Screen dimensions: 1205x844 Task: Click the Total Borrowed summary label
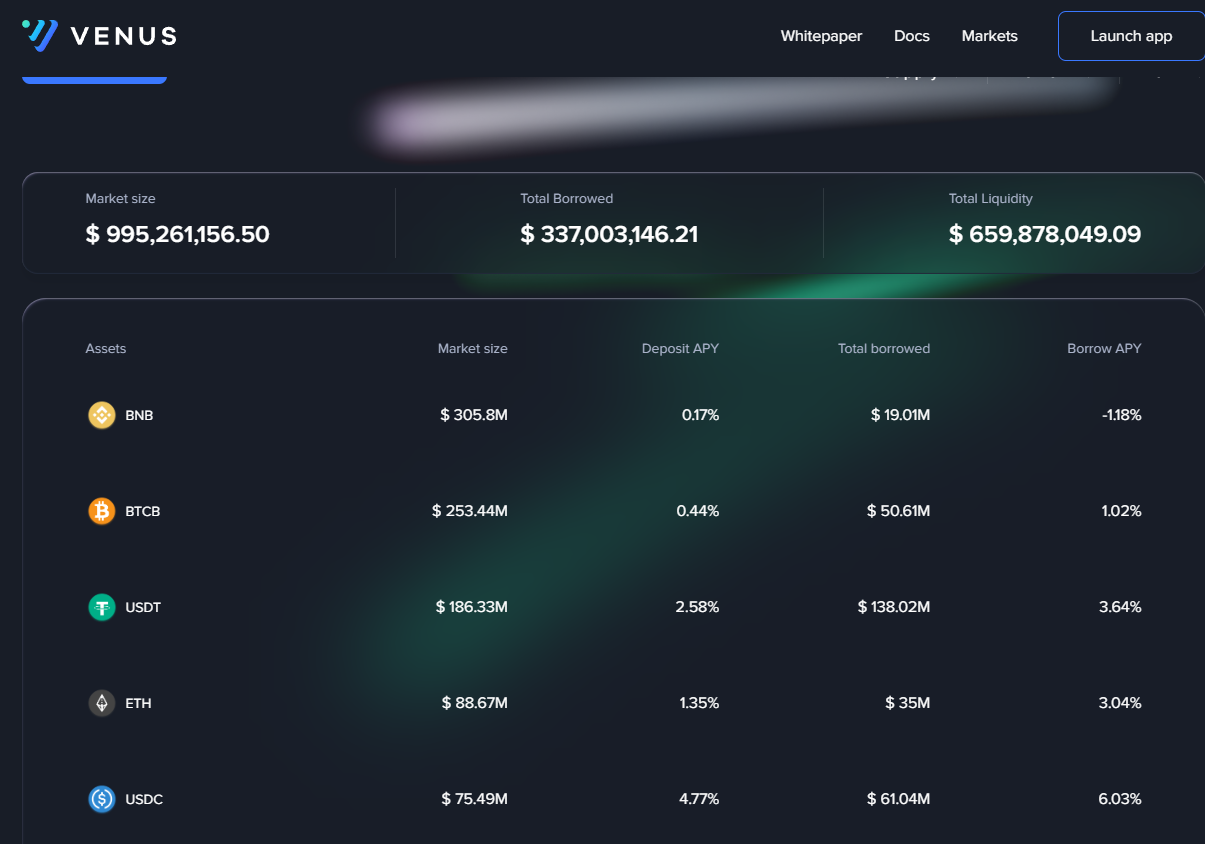pos(567,199)
